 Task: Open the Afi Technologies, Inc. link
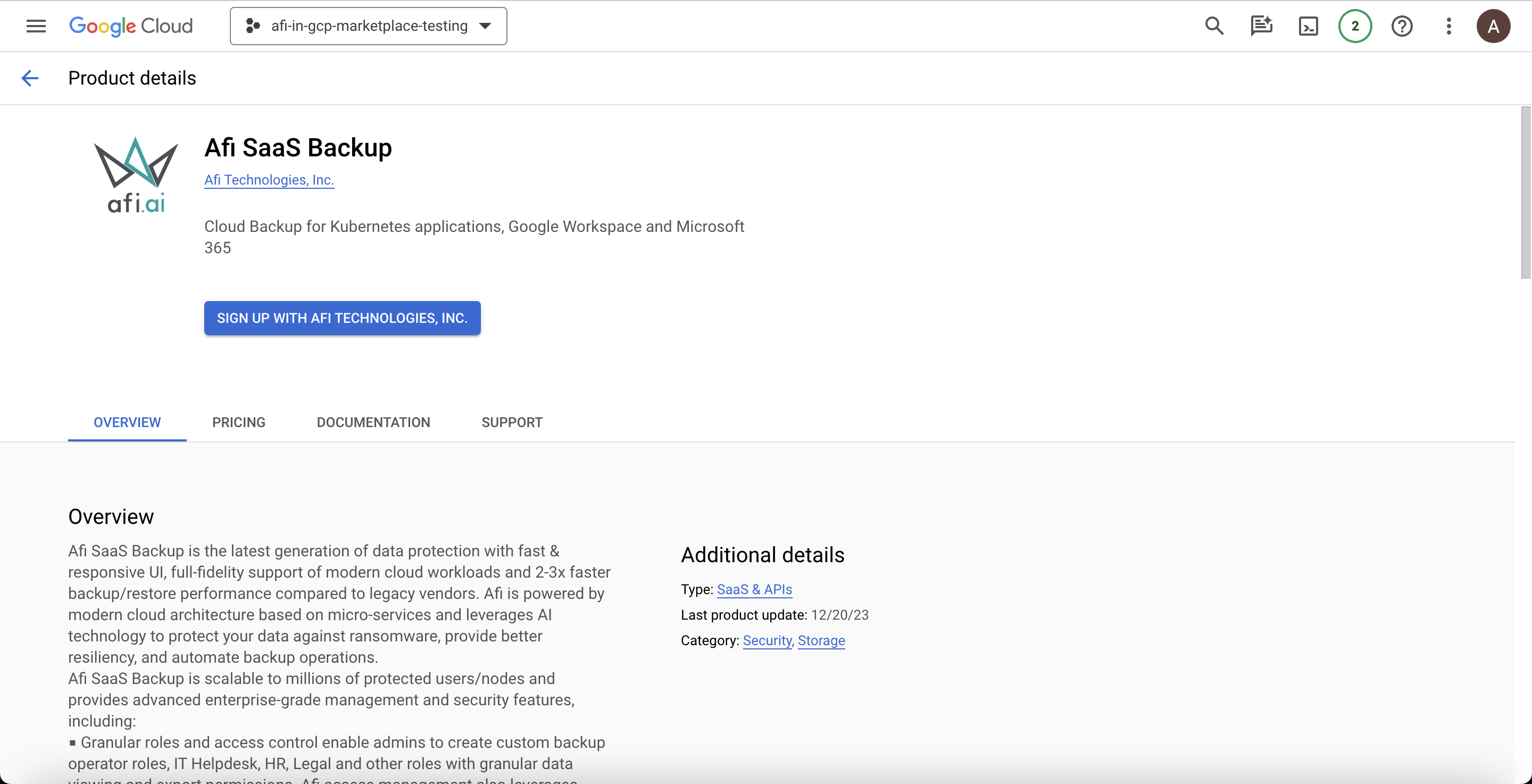click(269, 180)
